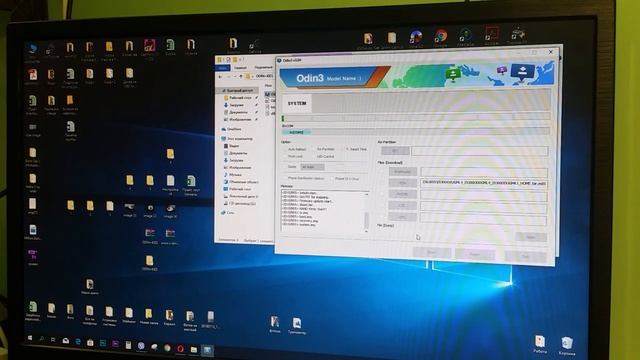Open the Windows Start menu
This screenshot has width=640, height=360.
[x=29, y=338]
